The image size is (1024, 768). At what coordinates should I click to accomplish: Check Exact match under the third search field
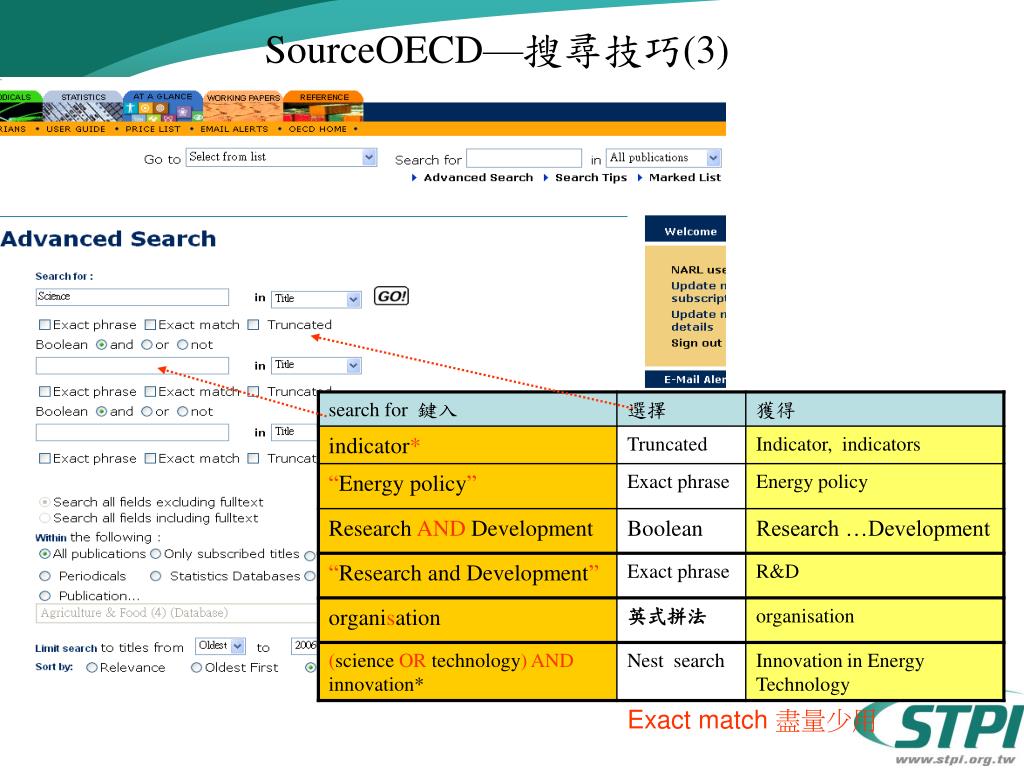coord(150,458)
